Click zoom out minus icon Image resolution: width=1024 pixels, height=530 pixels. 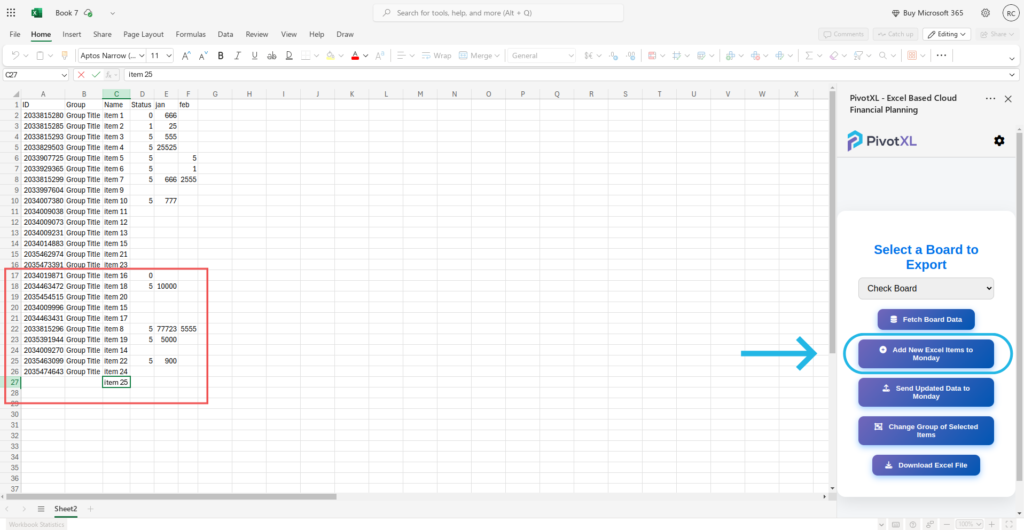[x=946, y=524]
